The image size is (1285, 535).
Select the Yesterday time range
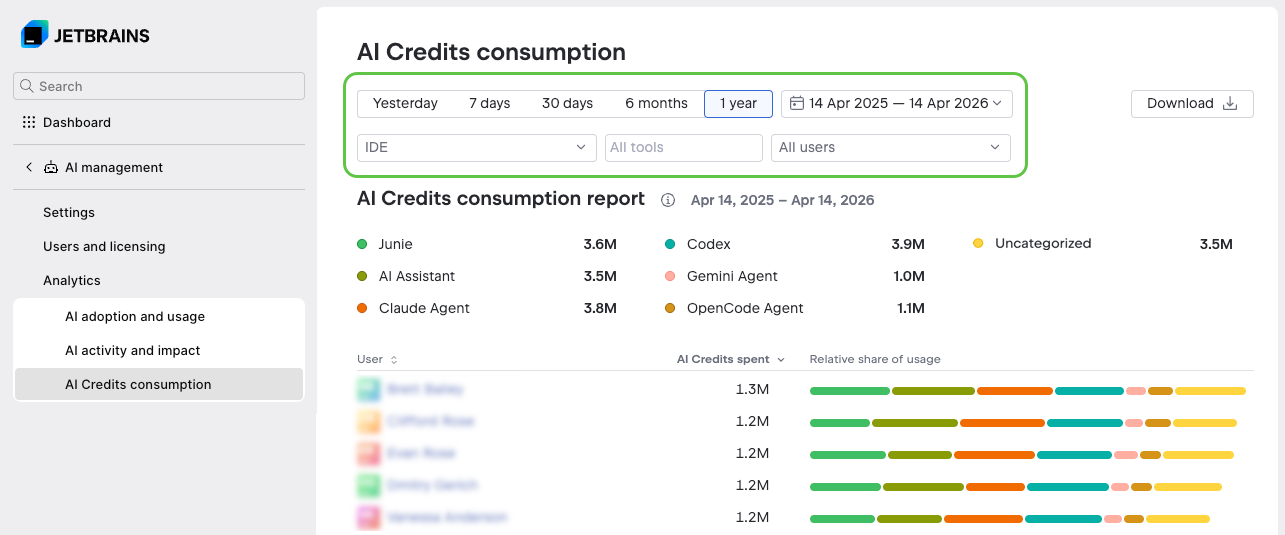pyautogui.click(x=405, y=103)
